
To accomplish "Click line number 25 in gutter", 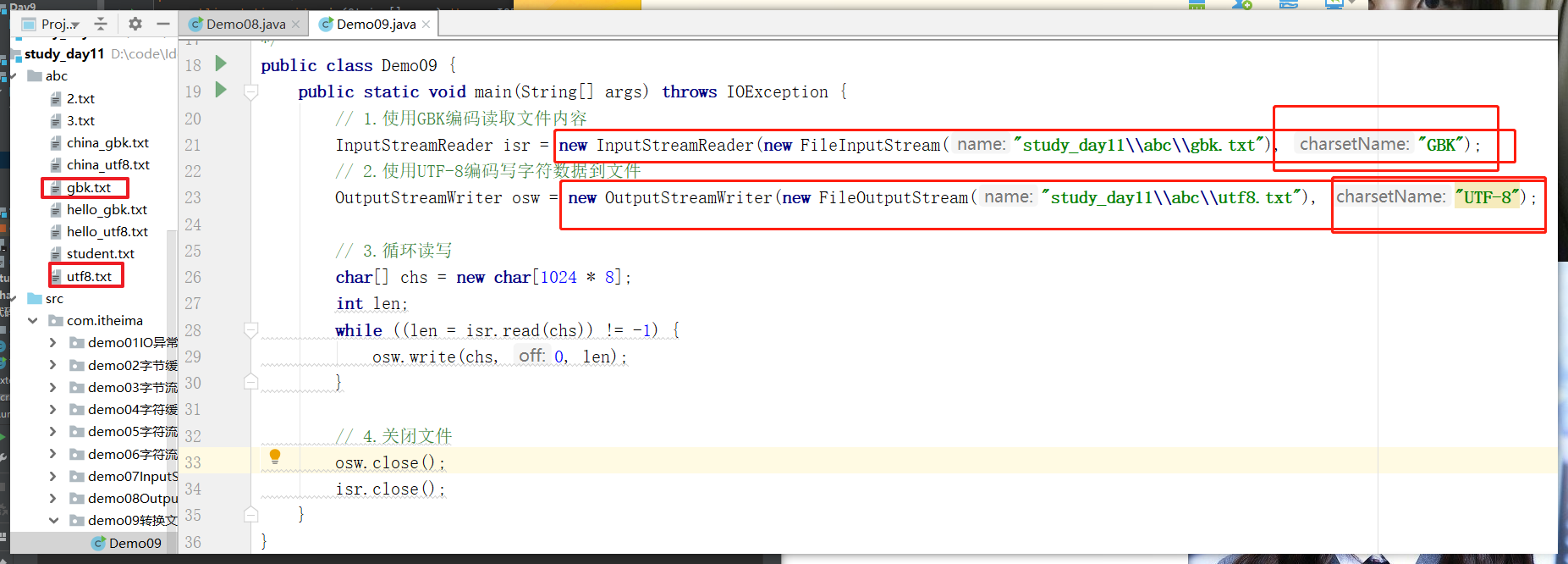I will coord(193,251).
